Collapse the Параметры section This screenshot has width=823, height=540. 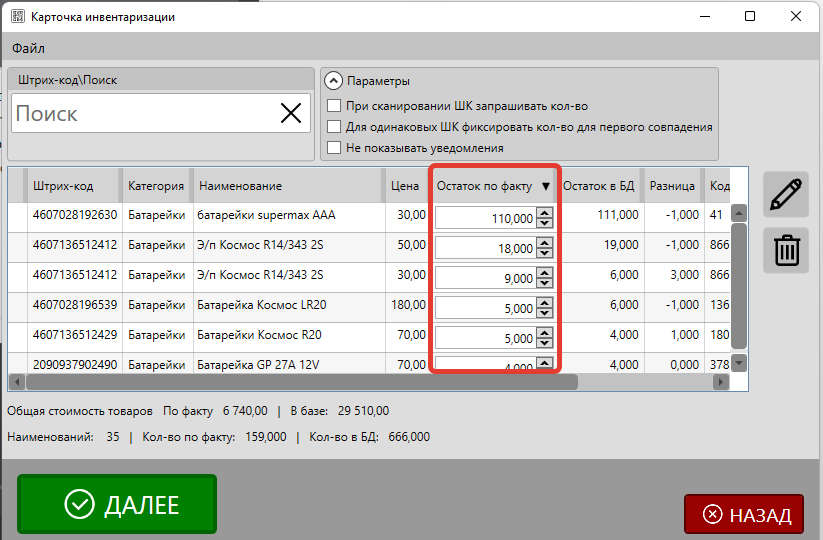334,82
